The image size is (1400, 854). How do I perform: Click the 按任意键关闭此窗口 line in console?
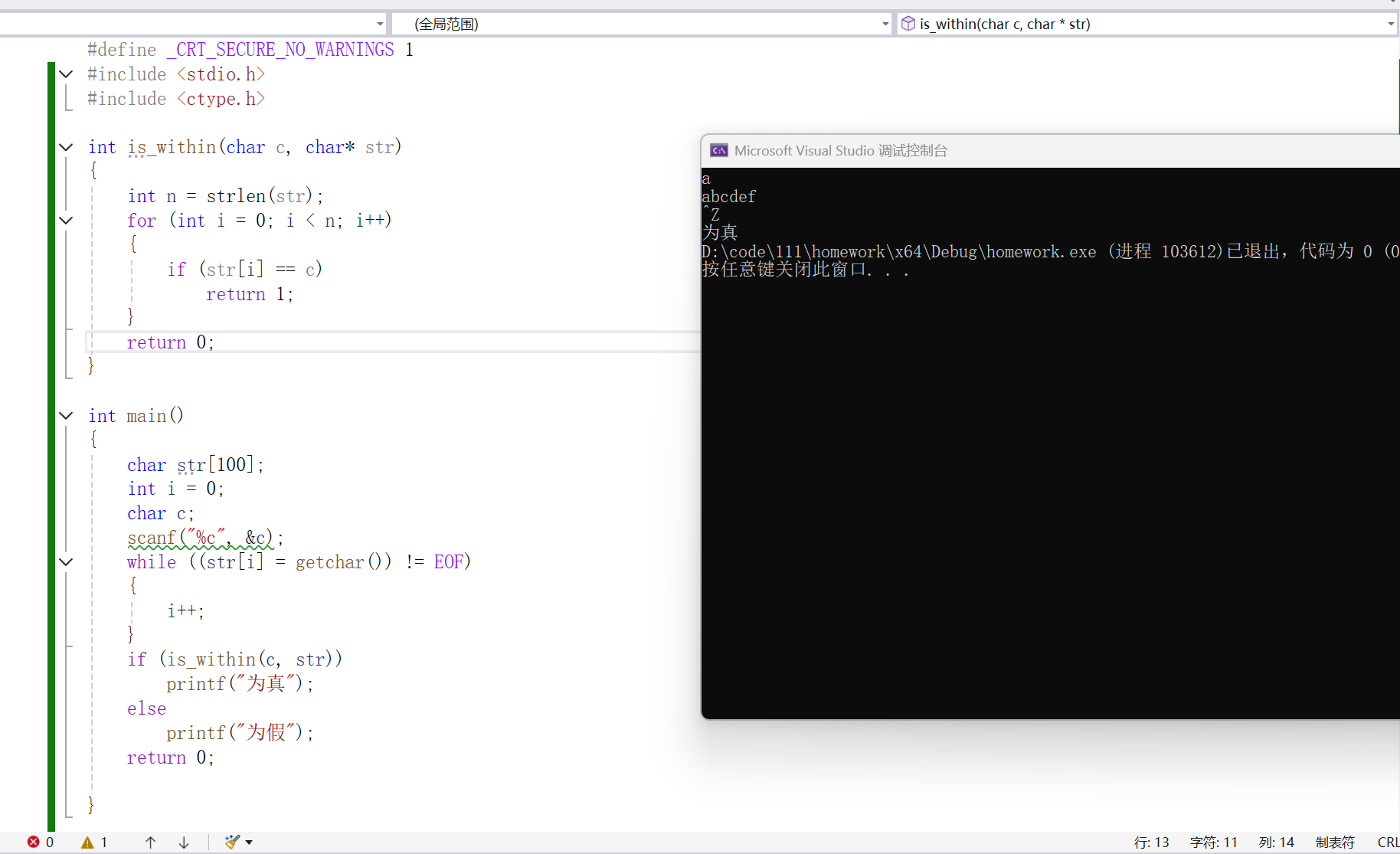pos(805,270)
